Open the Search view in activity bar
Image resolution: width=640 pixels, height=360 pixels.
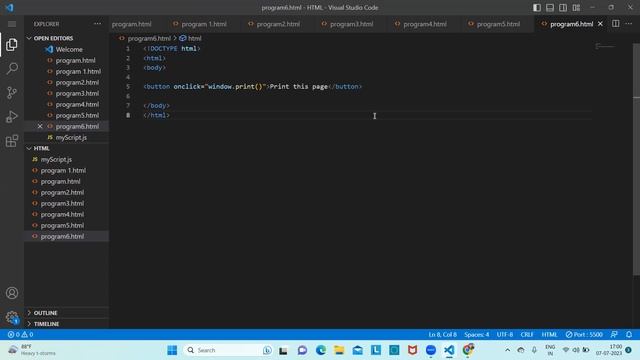point(12,68)
